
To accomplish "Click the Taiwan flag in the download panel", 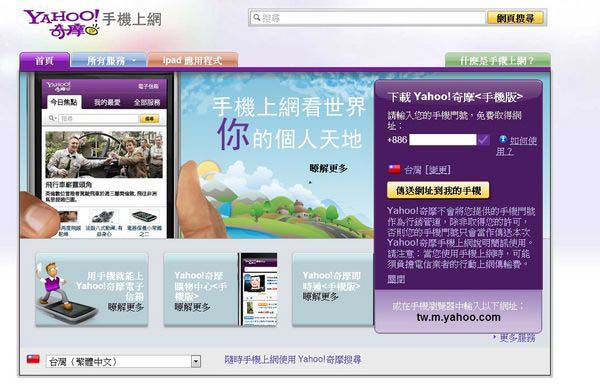I will pos(394,169).
